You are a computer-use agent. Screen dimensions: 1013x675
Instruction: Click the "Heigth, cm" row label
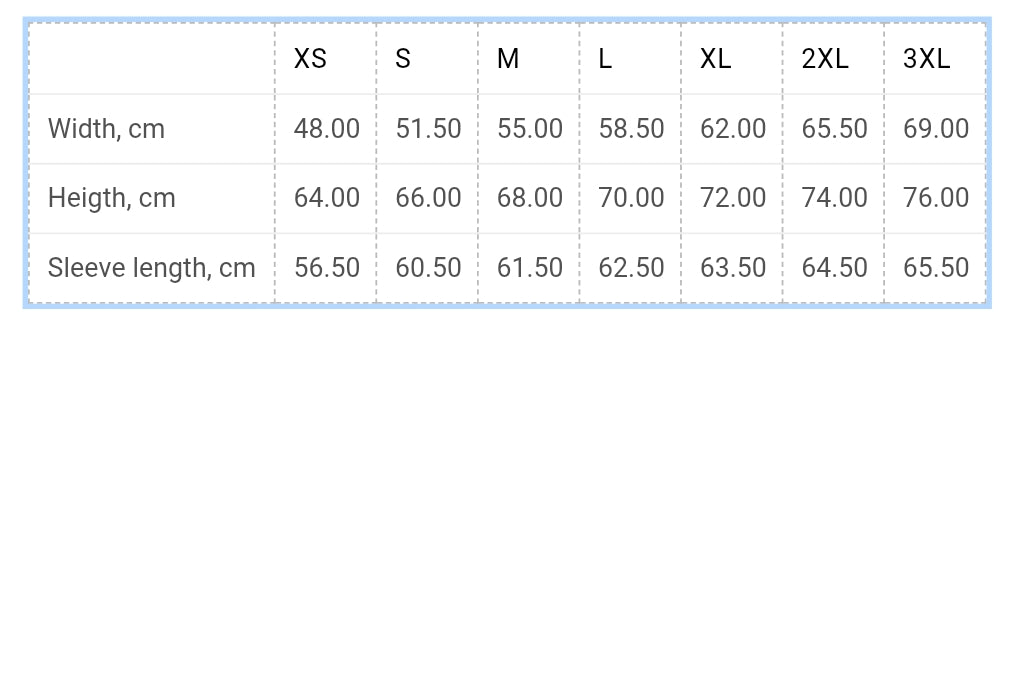112,198
